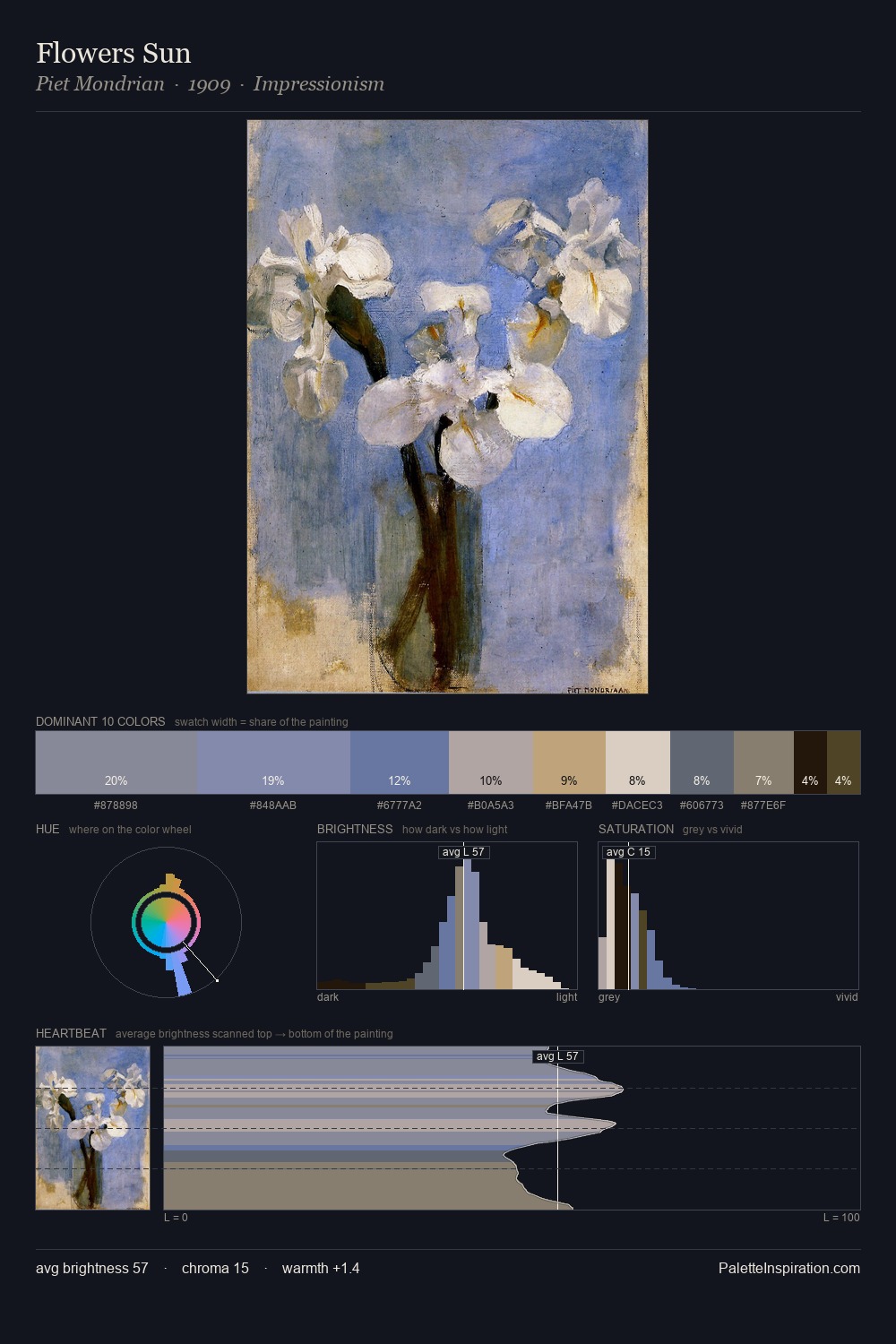The height and width of the screenshot is (1344, 896).
Task: Click the 'light' axis label under brightness
Action: click(x=567, y=996)
